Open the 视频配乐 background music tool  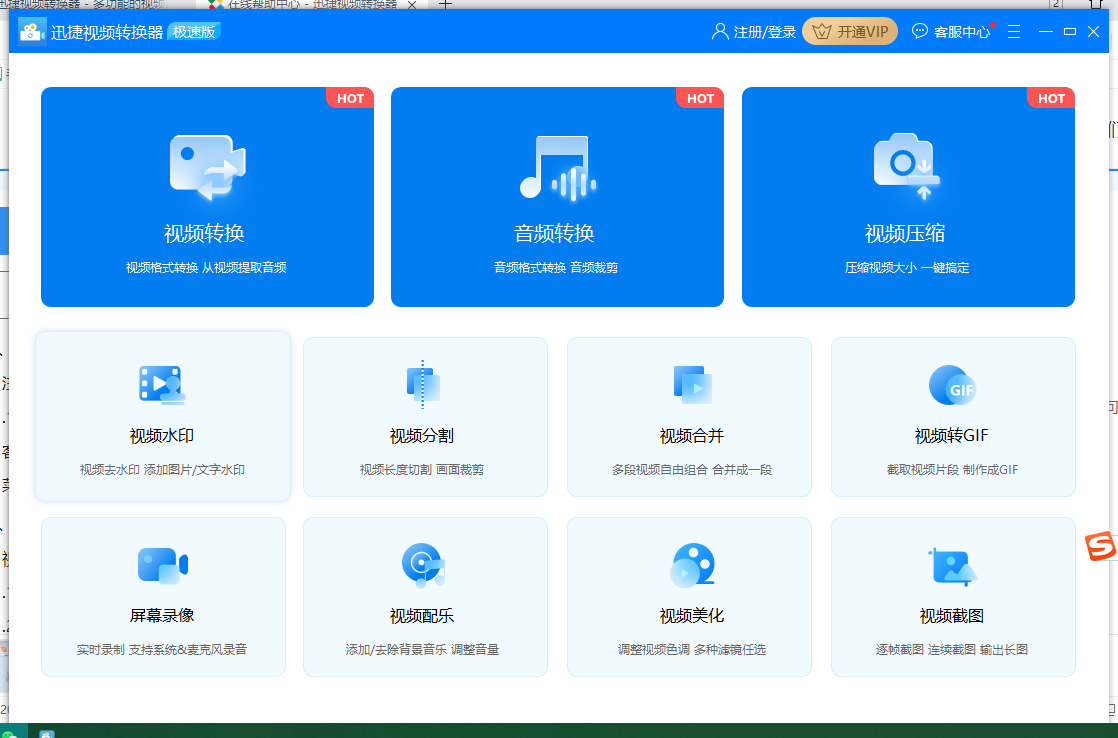(424, 596)
